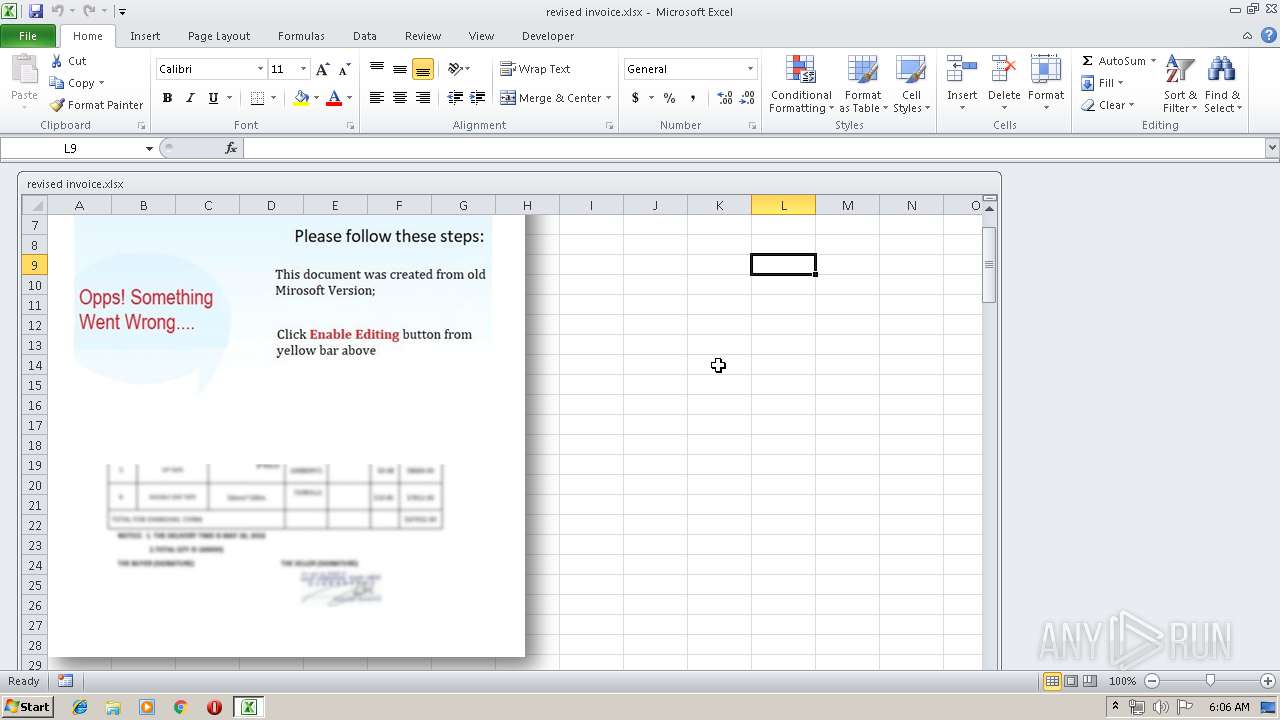Toggle Underline formatting
The height and width of the screenshot is (720, 1280).
point(213,98)
